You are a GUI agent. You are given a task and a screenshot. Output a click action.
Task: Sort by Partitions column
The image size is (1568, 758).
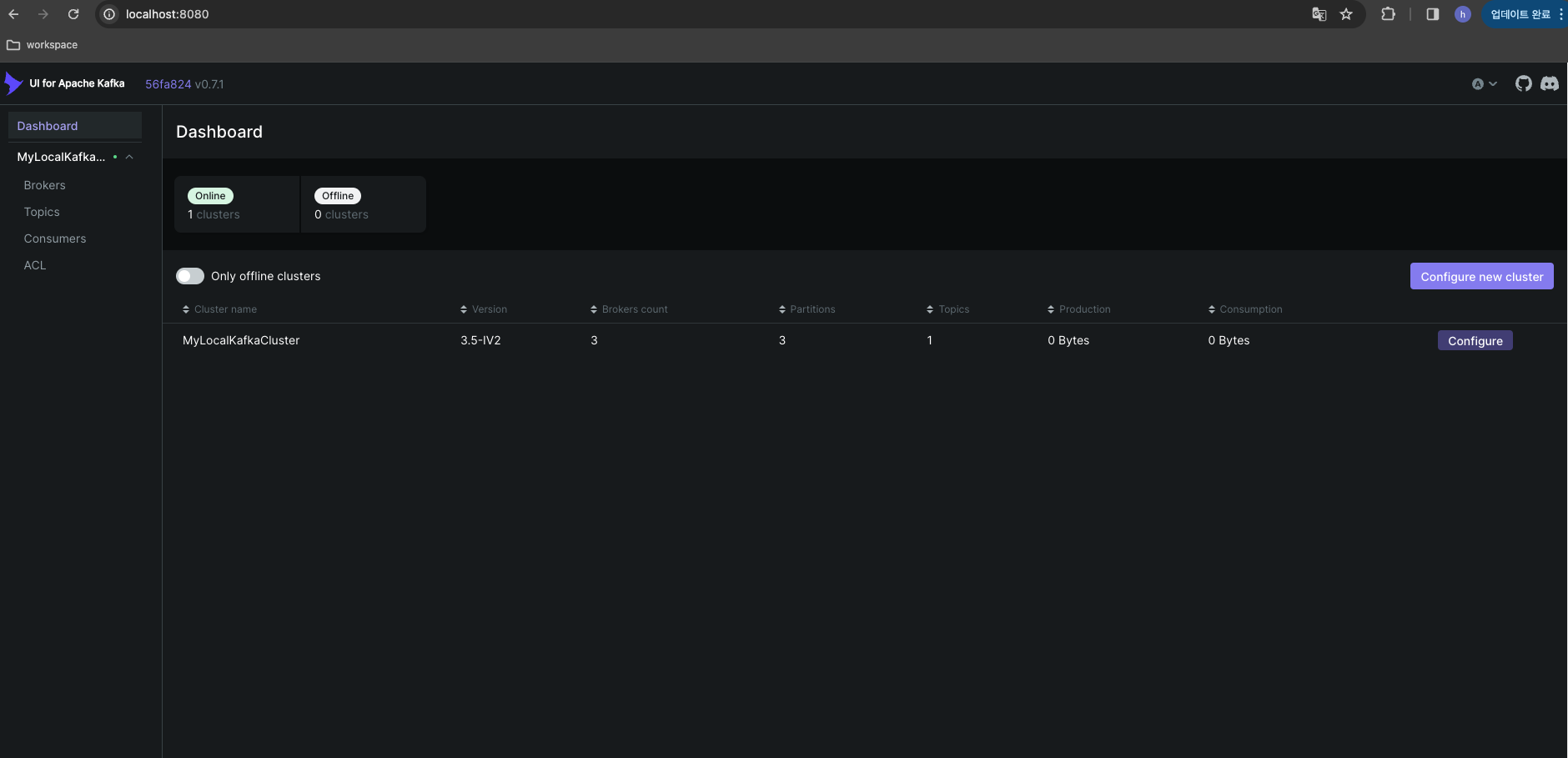(807, 309)
